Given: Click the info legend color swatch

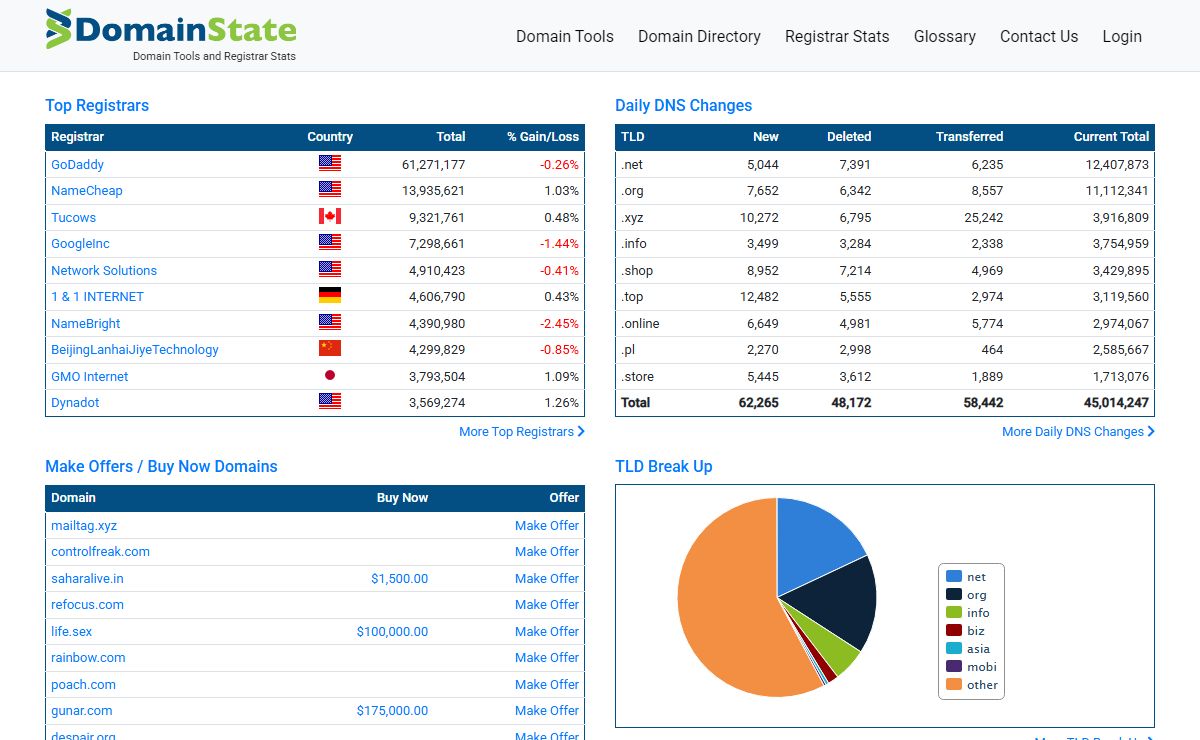Looking at the screenshot, I should click(954, 612).
